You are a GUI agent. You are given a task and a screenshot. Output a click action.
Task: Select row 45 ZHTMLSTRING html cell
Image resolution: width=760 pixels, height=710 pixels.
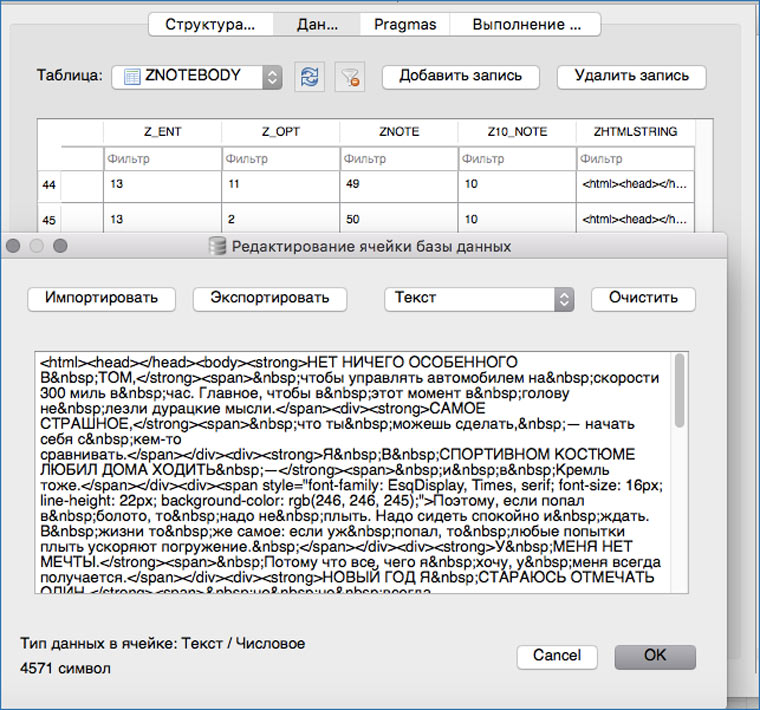point(635,219)
